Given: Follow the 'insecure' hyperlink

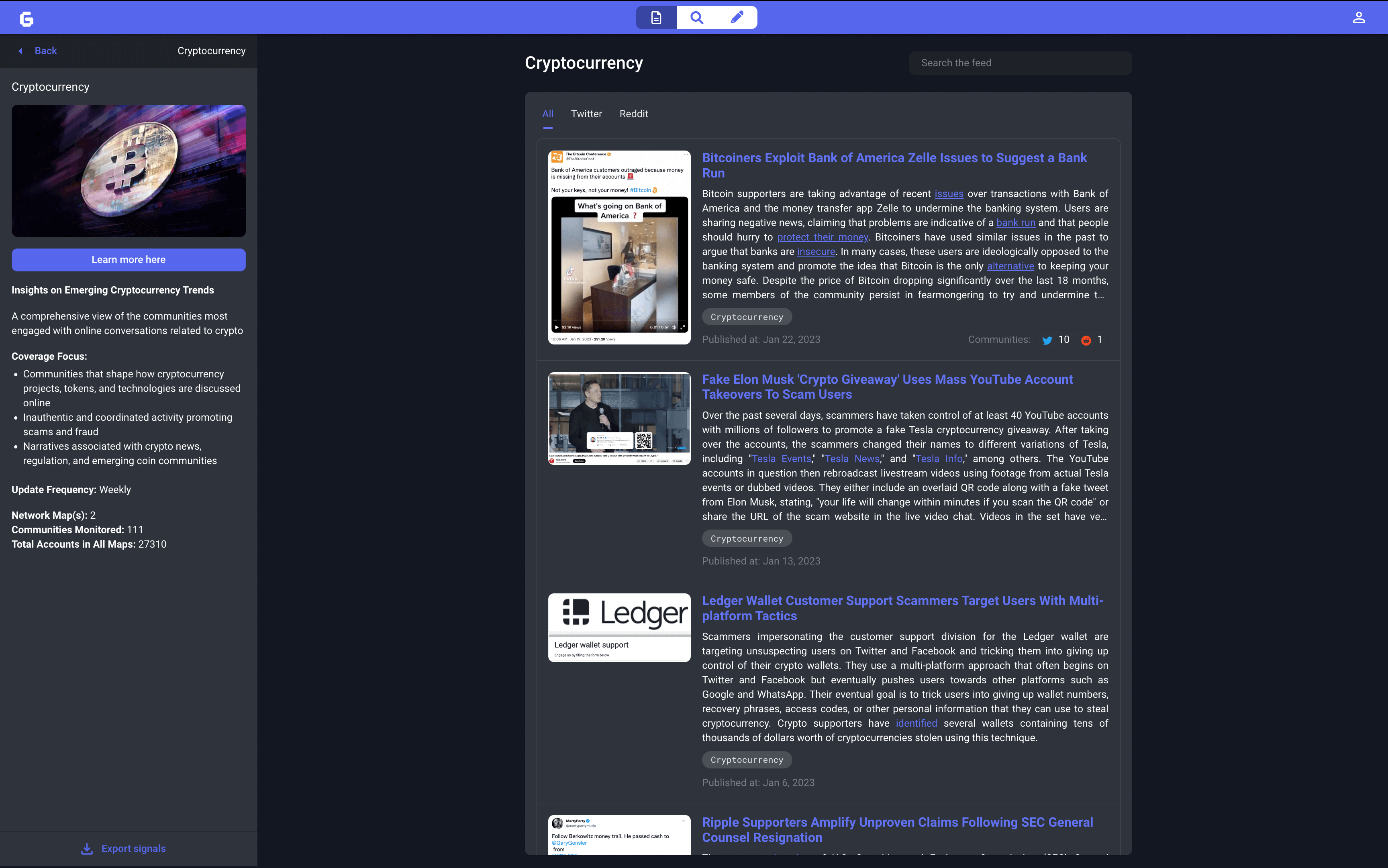Looking at the screenshot, I should [815, 251].
